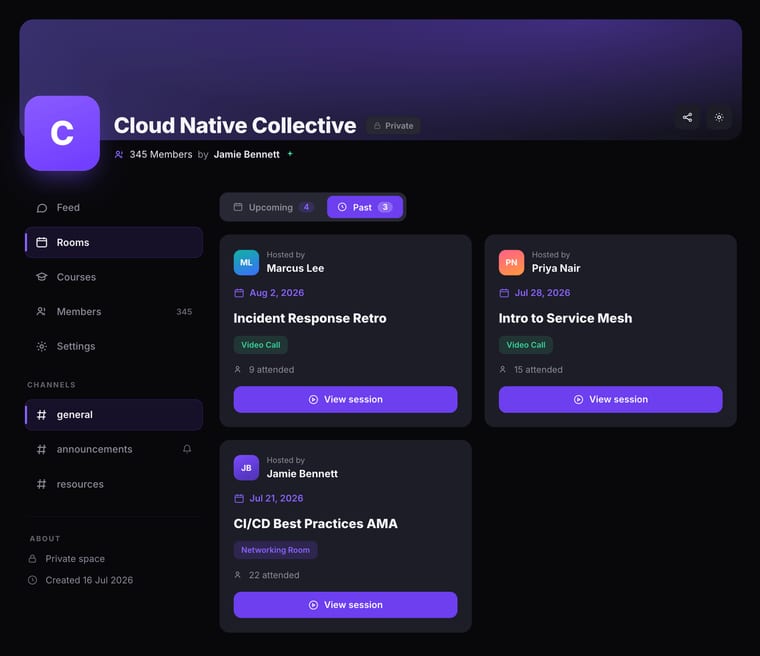Image resolution: width=760 pixels, height=656 pixels.
Task: Click the Courses graduation cap icon
Action: tap(42, 277)
